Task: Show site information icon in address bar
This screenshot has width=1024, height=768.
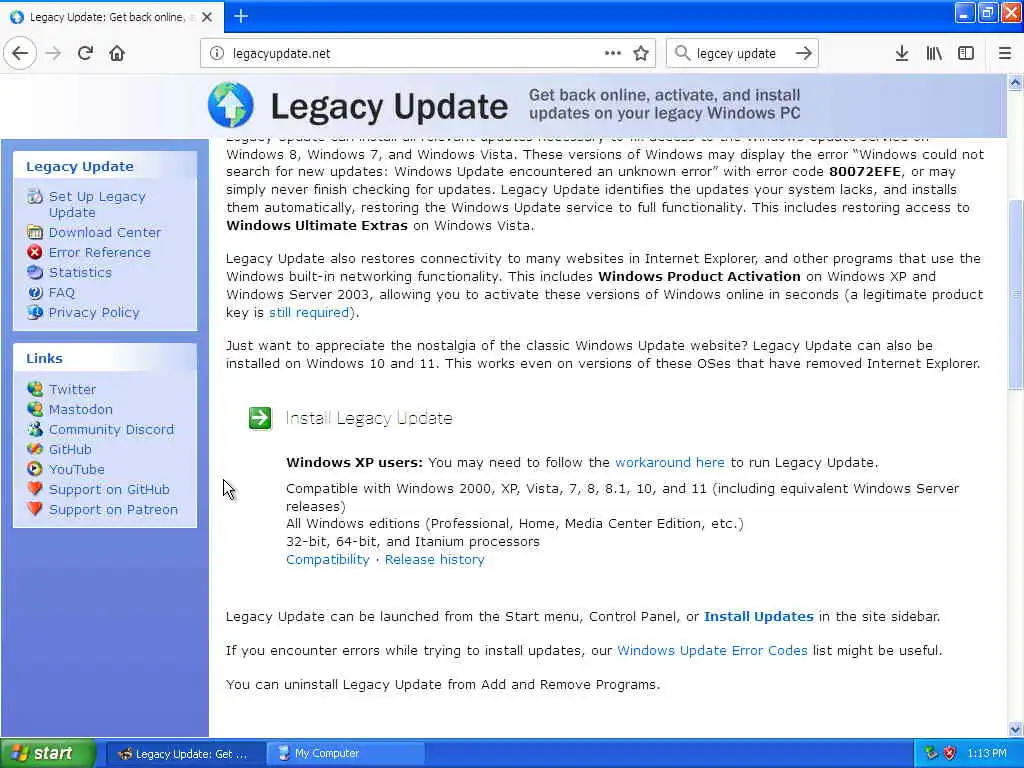Action: 217,54
